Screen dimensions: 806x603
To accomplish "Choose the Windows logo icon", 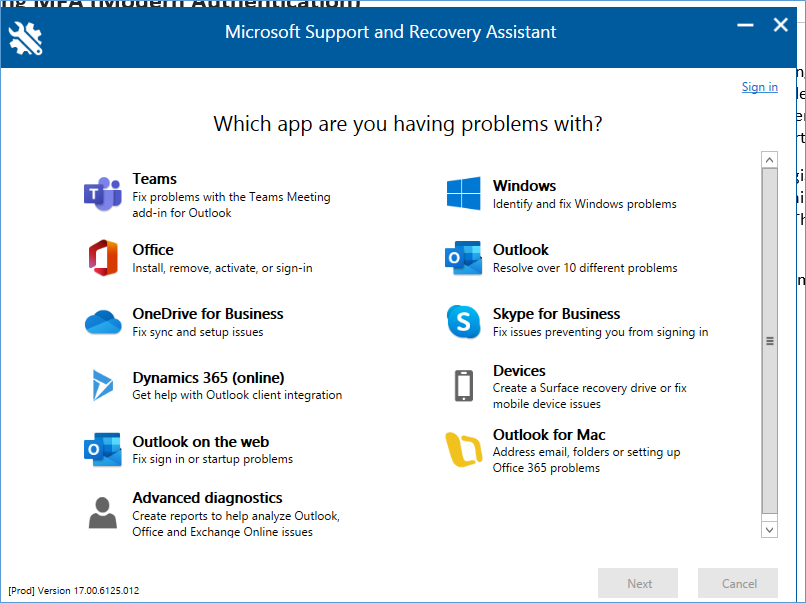I will pos(464,193).
